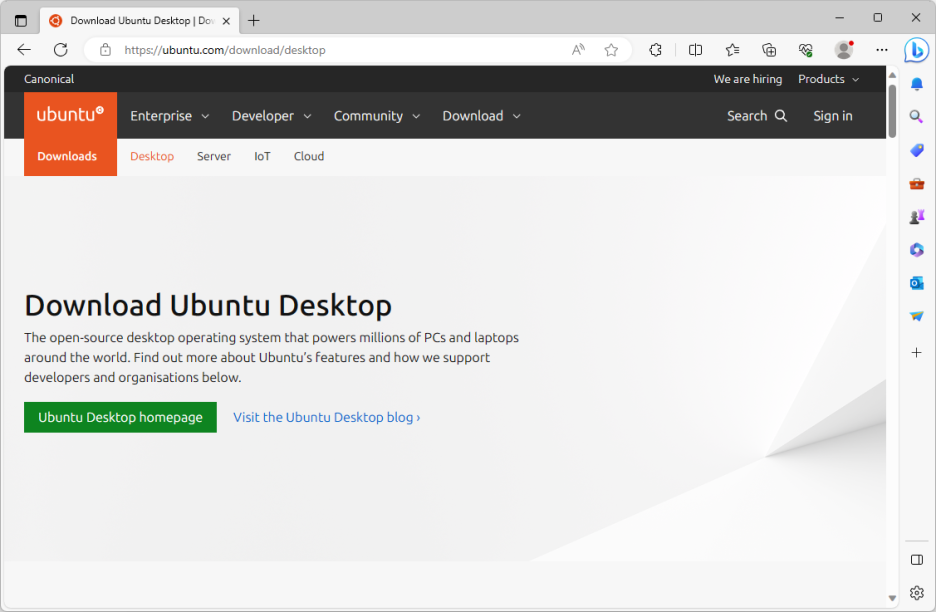Toggle Split screen icon
The height and width of the screenshot is (612, 936).
coord(695,50)
